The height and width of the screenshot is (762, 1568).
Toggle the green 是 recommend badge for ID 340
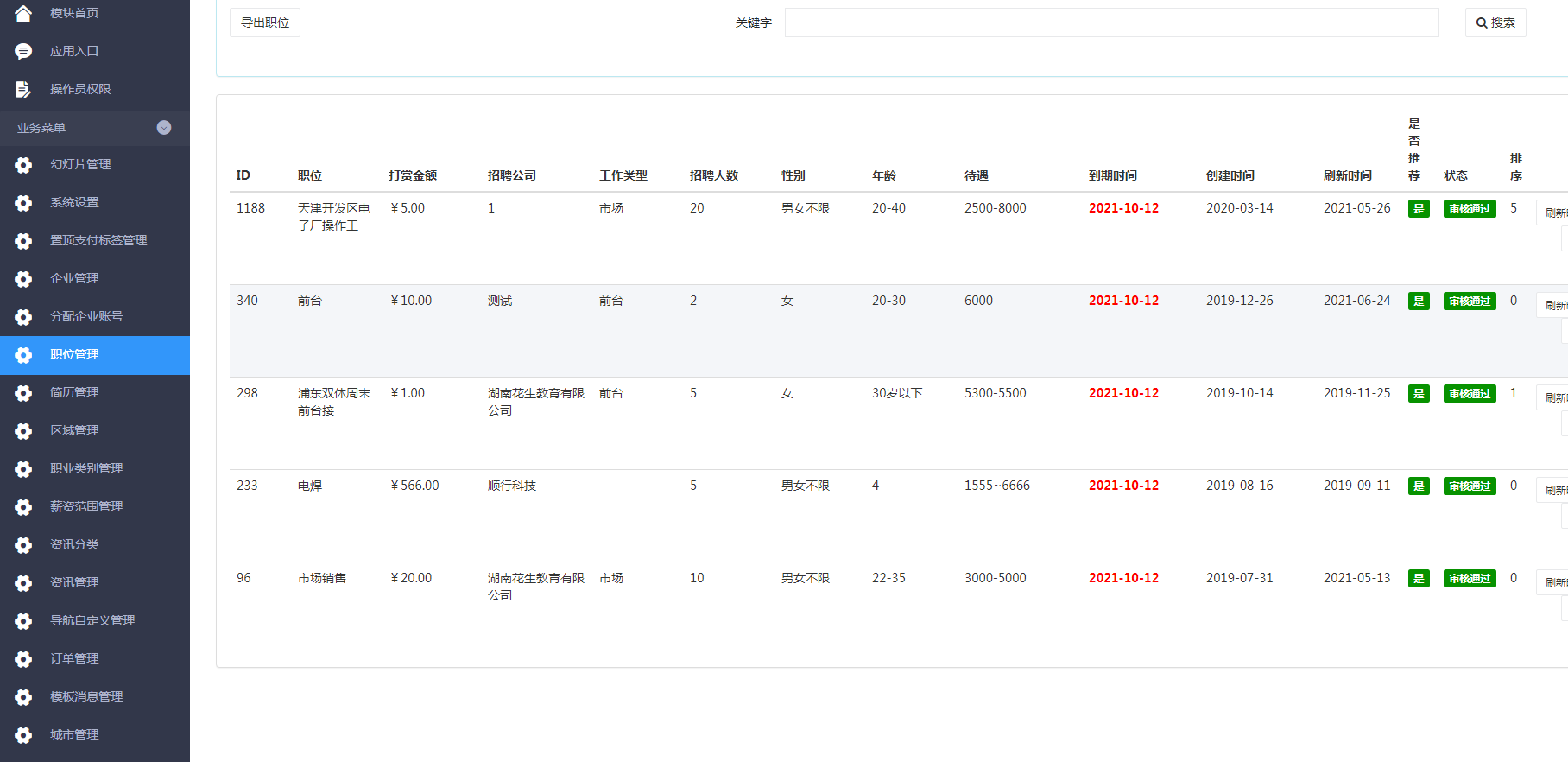[x=1418, y=302]
